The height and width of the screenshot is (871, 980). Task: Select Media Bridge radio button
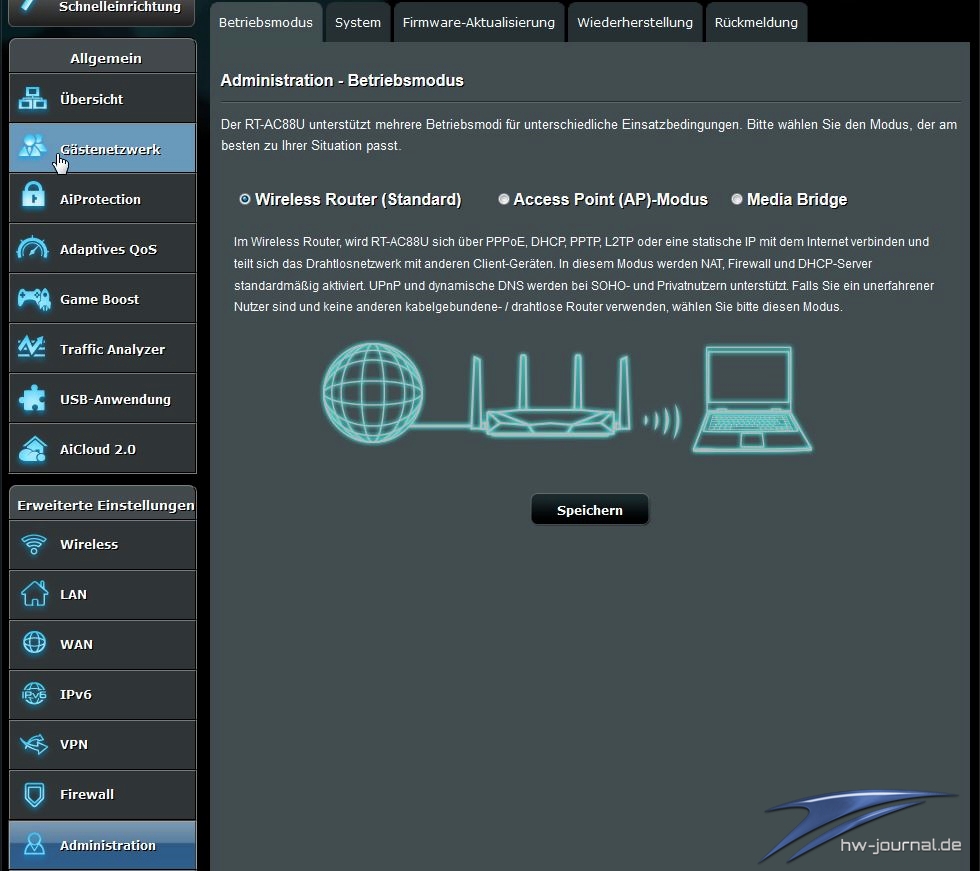click(737, 199)
